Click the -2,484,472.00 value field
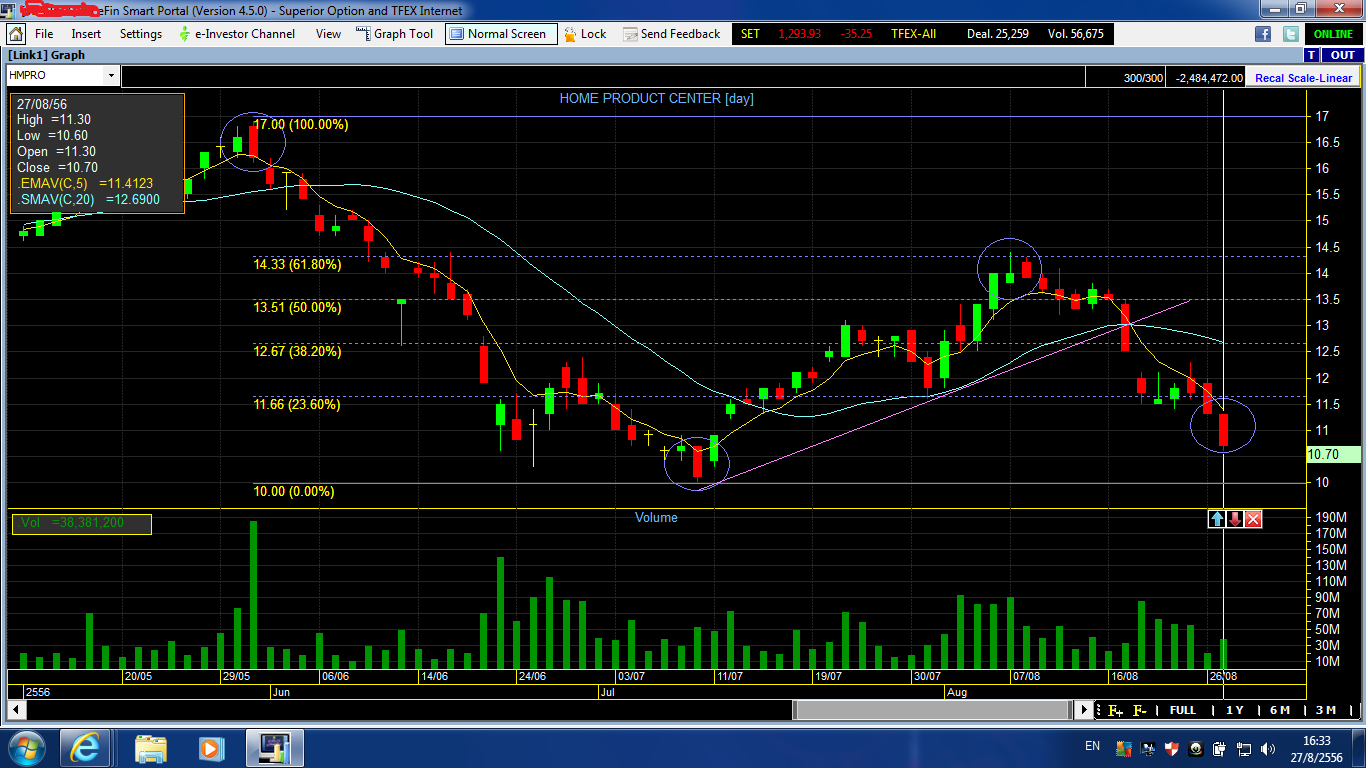1368x770 pixels. coord(1207,78)
